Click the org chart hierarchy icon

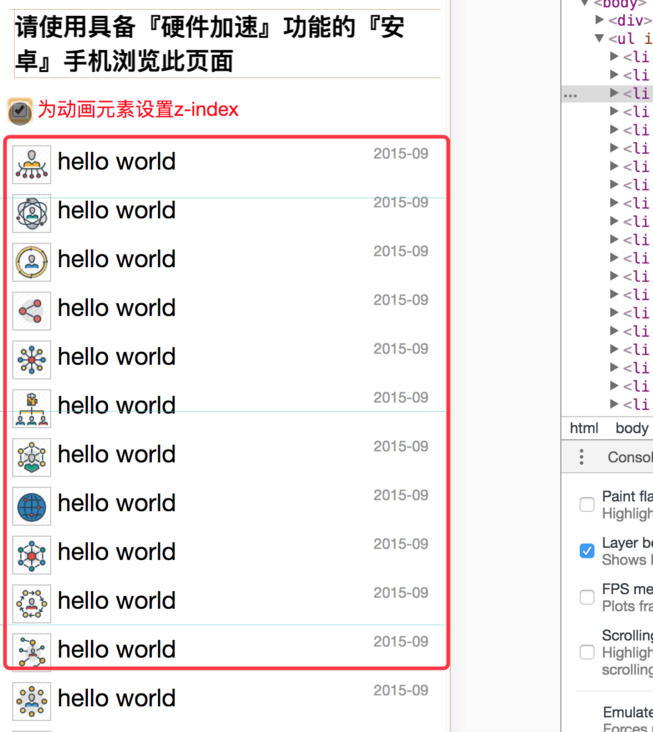(31, 408)
